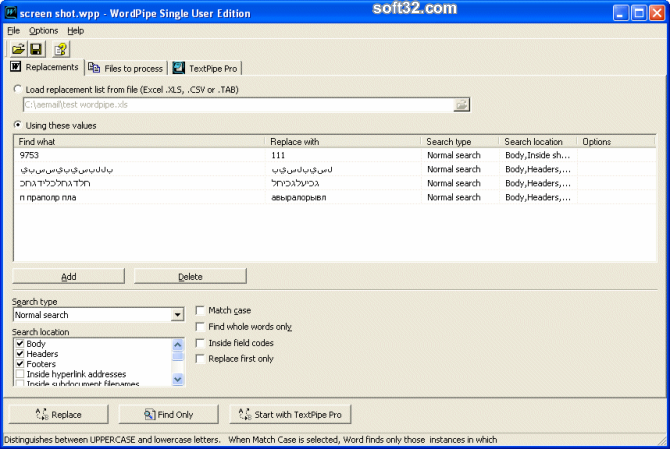Maximize the WordPipe window

pyautogui.click(x=639, y=13)
